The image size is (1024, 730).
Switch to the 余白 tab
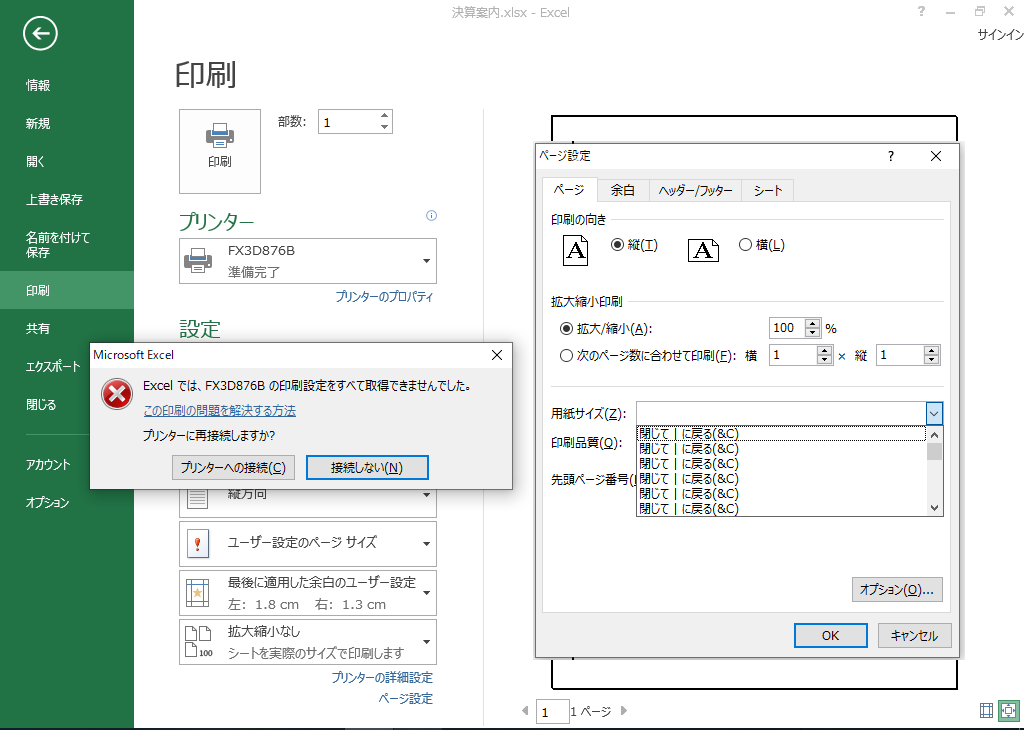pos(622,189)
